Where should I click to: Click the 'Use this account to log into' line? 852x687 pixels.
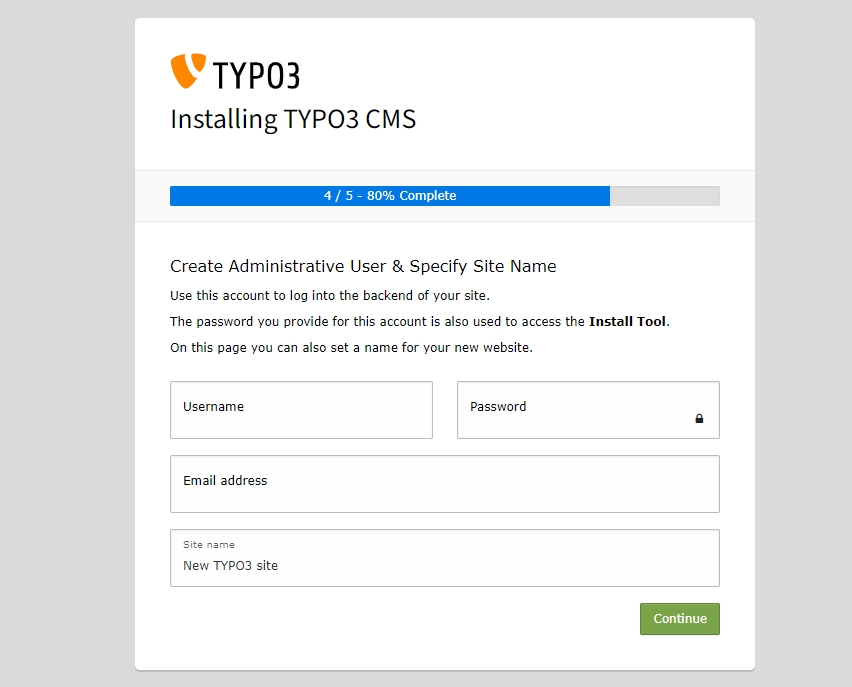click(330, 296)
